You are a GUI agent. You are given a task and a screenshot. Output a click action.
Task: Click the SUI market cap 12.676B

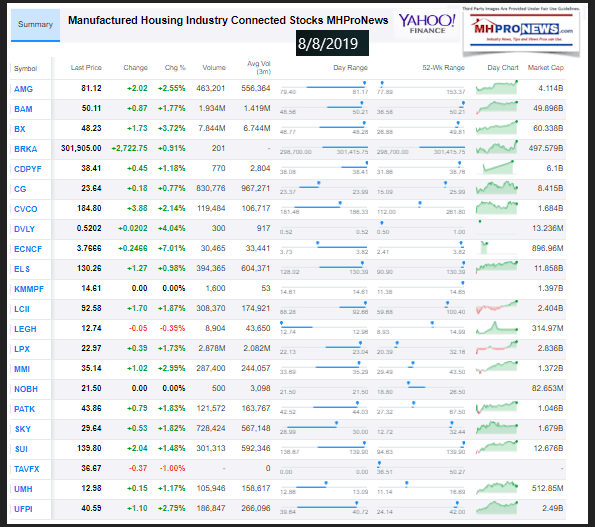pos(548,448)
